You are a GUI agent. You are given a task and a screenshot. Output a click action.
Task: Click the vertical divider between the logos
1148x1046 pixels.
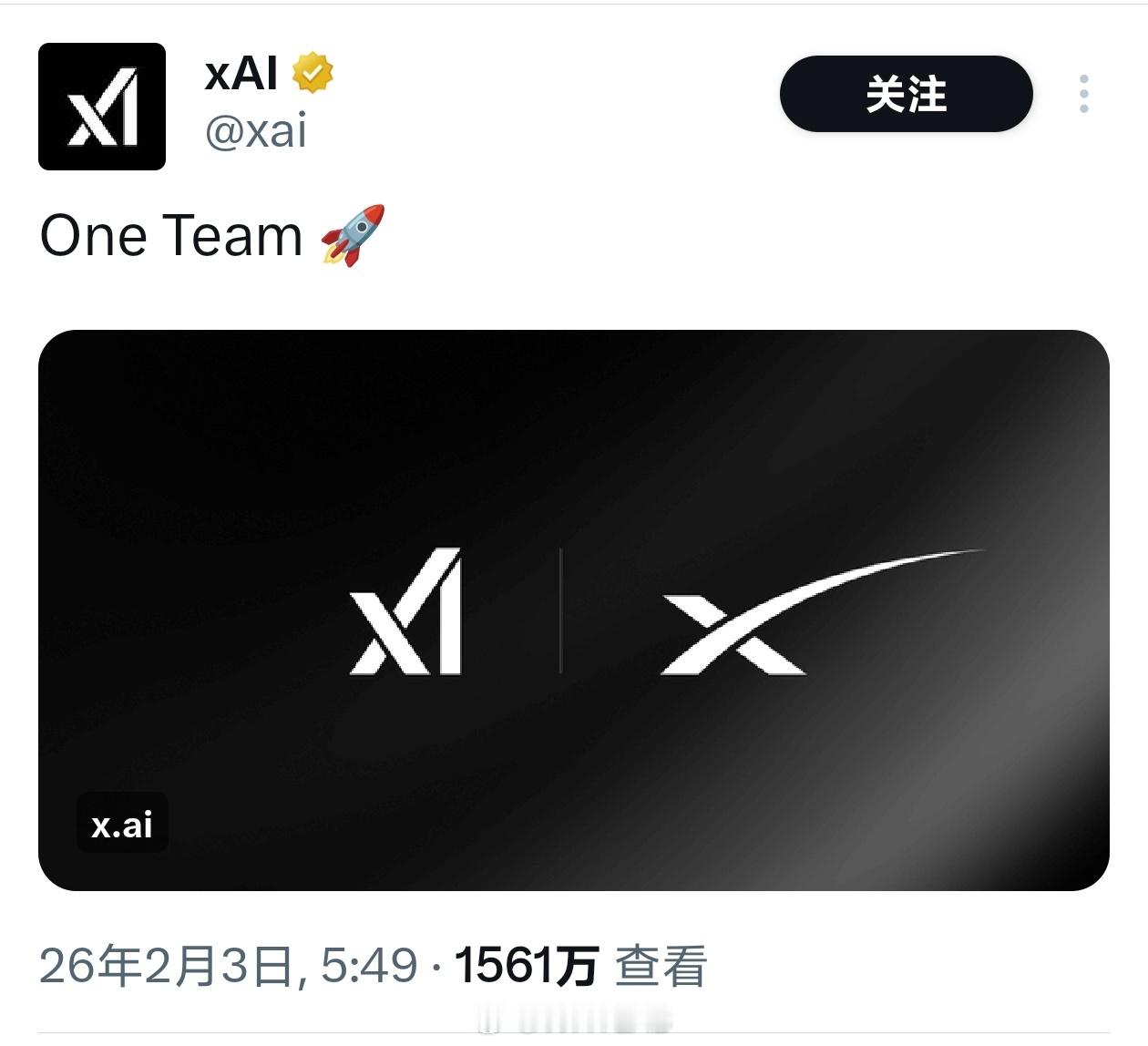pyautogui.click(x=560, y=611)
